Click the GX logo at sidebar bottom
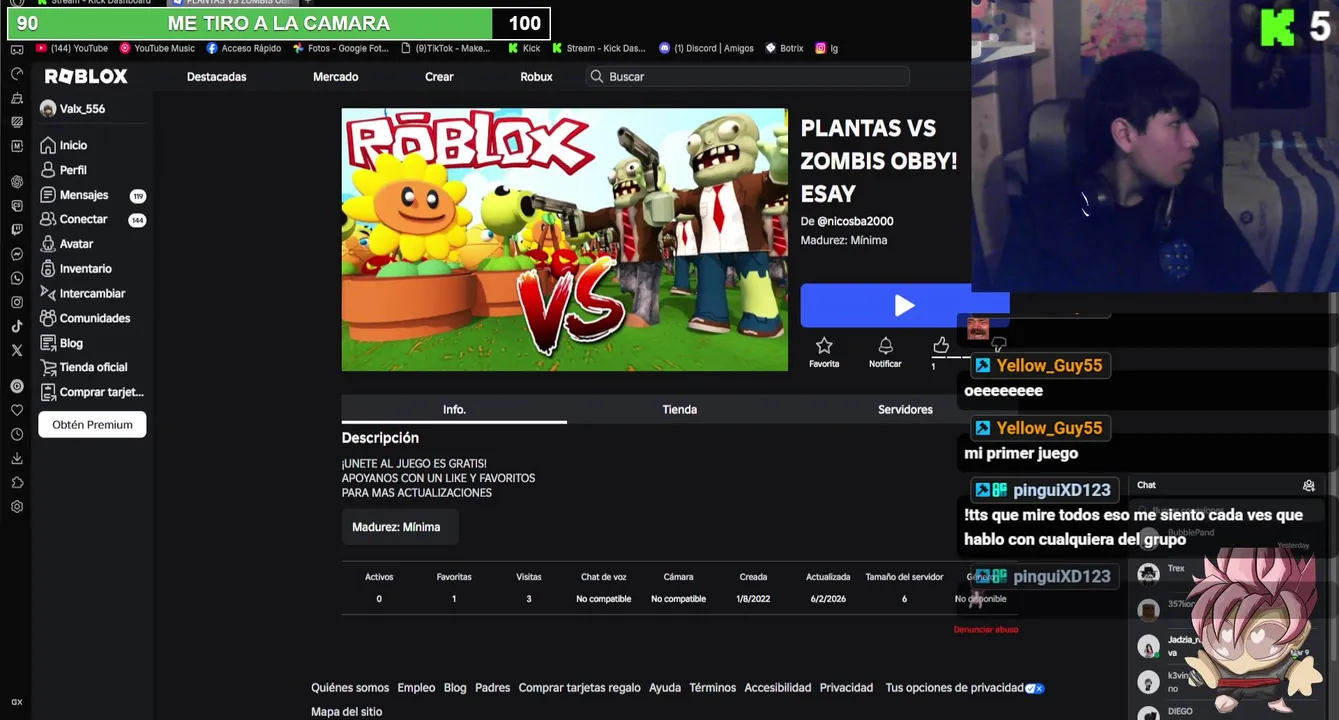The image size is (1339, 720). tap(17, 702)
